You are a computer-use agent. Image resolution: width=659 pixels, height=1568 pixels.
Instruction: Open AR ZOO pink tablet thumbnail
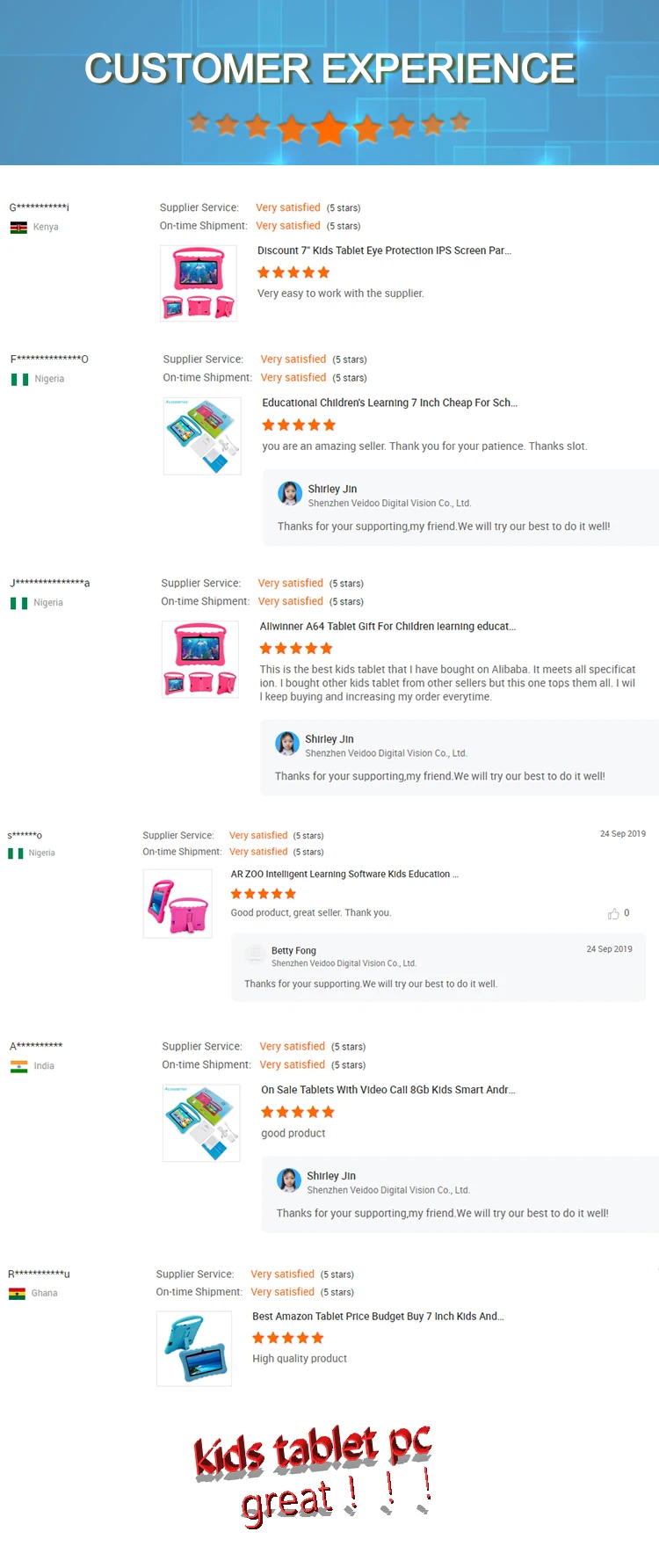177,904
